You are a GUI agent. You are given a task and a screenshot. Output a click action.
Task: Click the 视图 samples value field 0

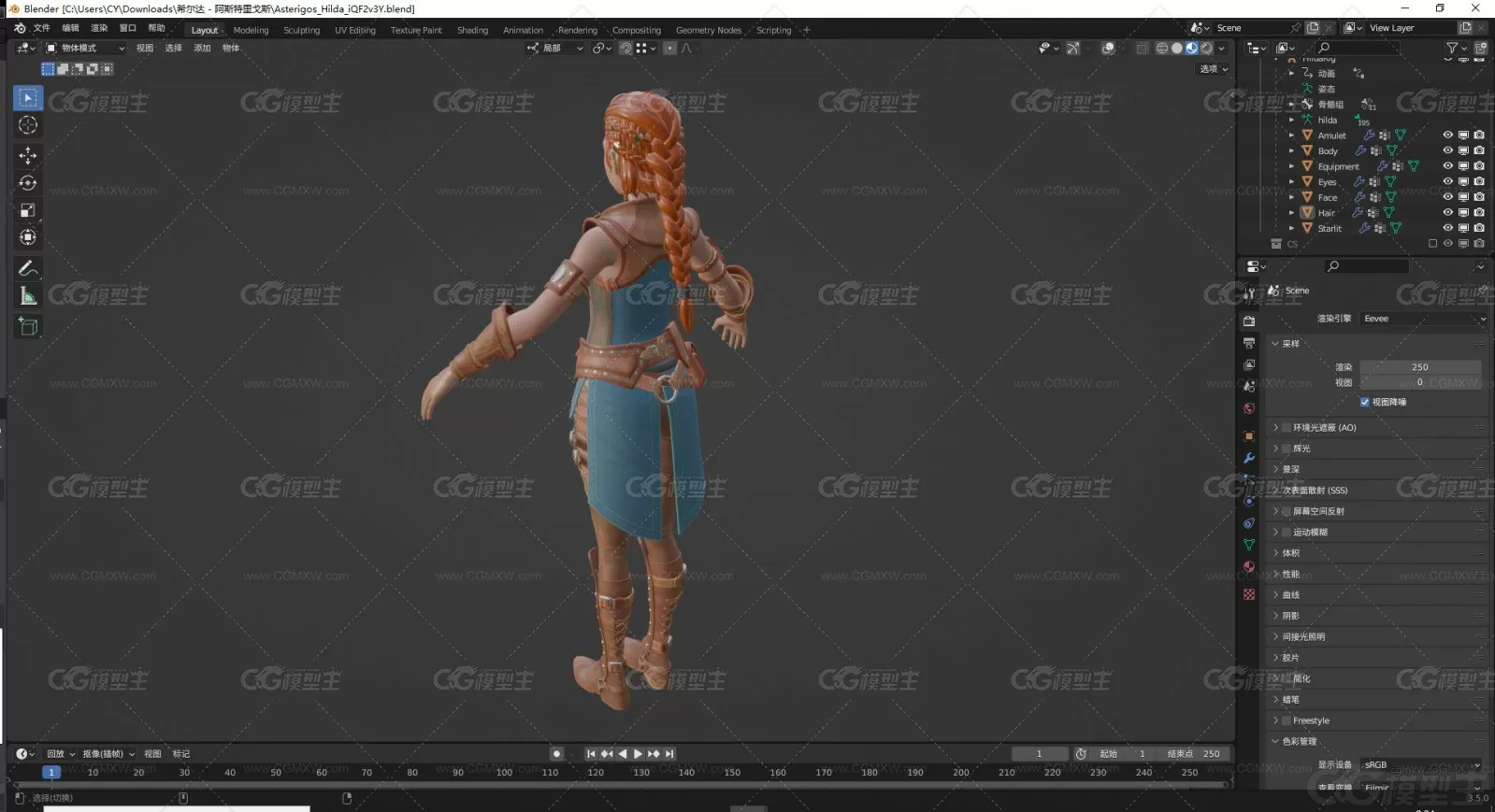click(x=1420, y=382)
